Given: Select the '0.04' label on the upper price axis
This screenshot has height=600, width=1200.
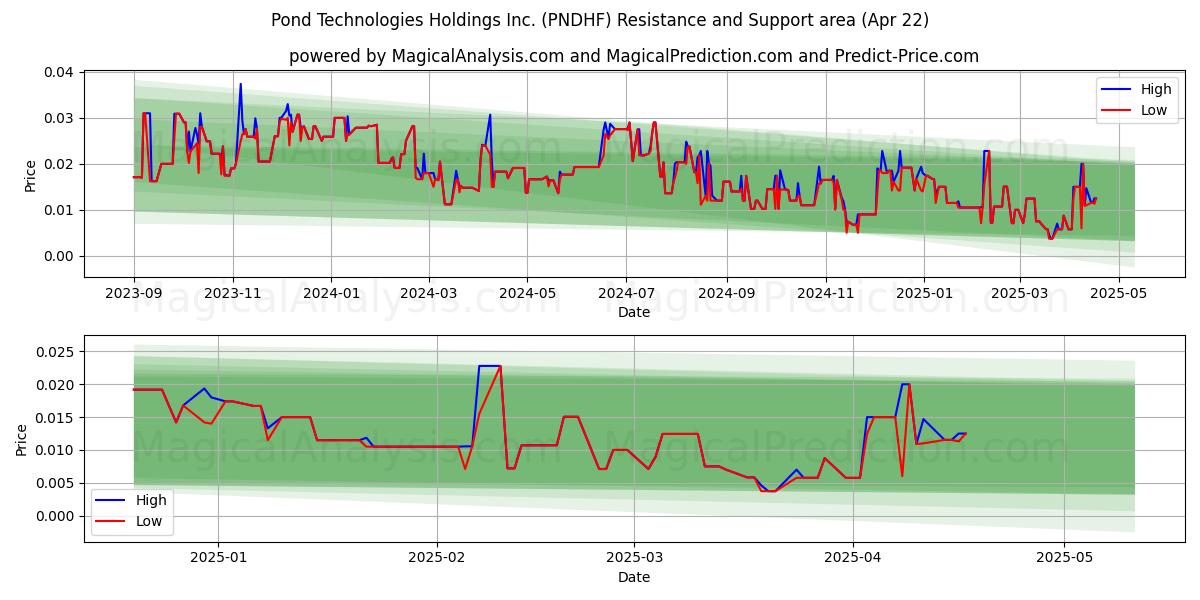Looking at the screenshot, I should (60, 72).
